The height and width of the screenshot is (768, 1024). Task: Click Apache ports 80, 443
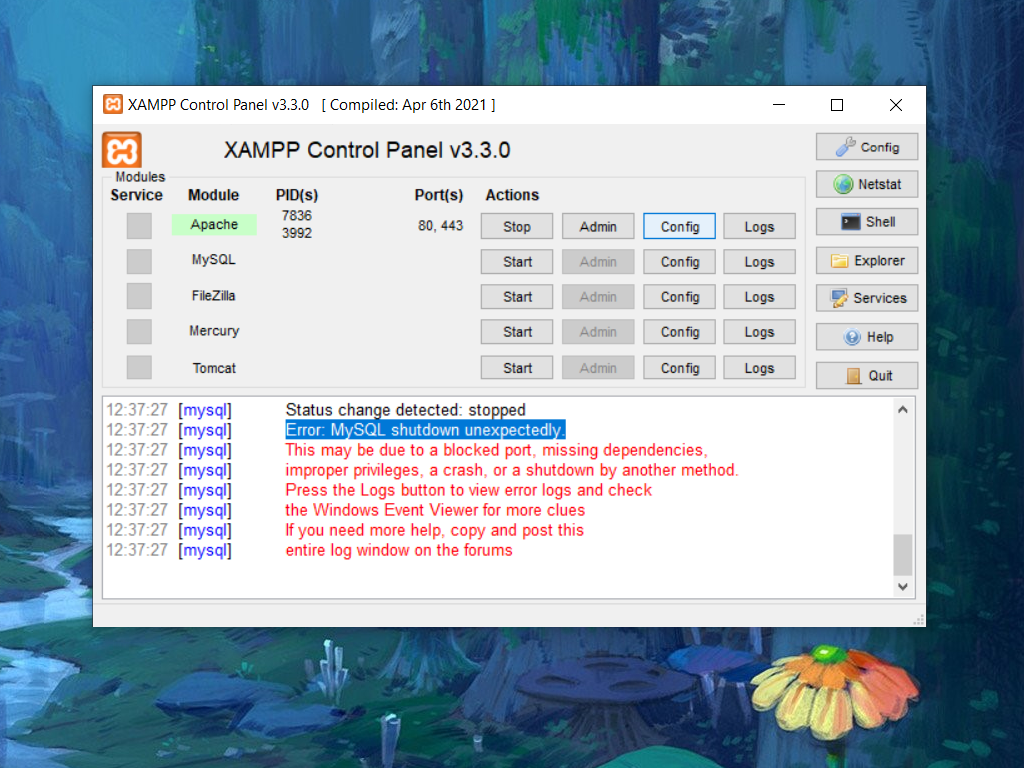click(x=441, y=225)
